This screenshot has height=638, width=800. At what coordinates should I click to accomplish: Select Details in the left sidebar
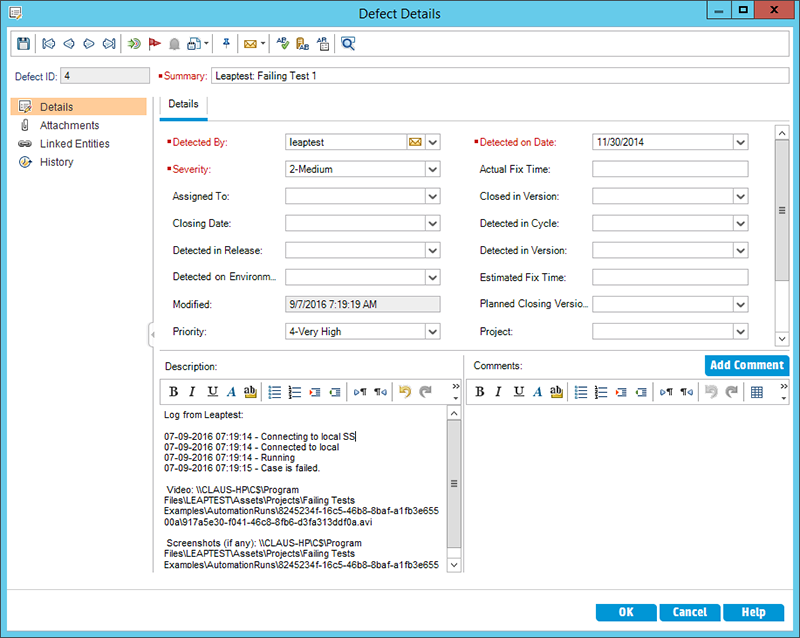tap(79, 107)
